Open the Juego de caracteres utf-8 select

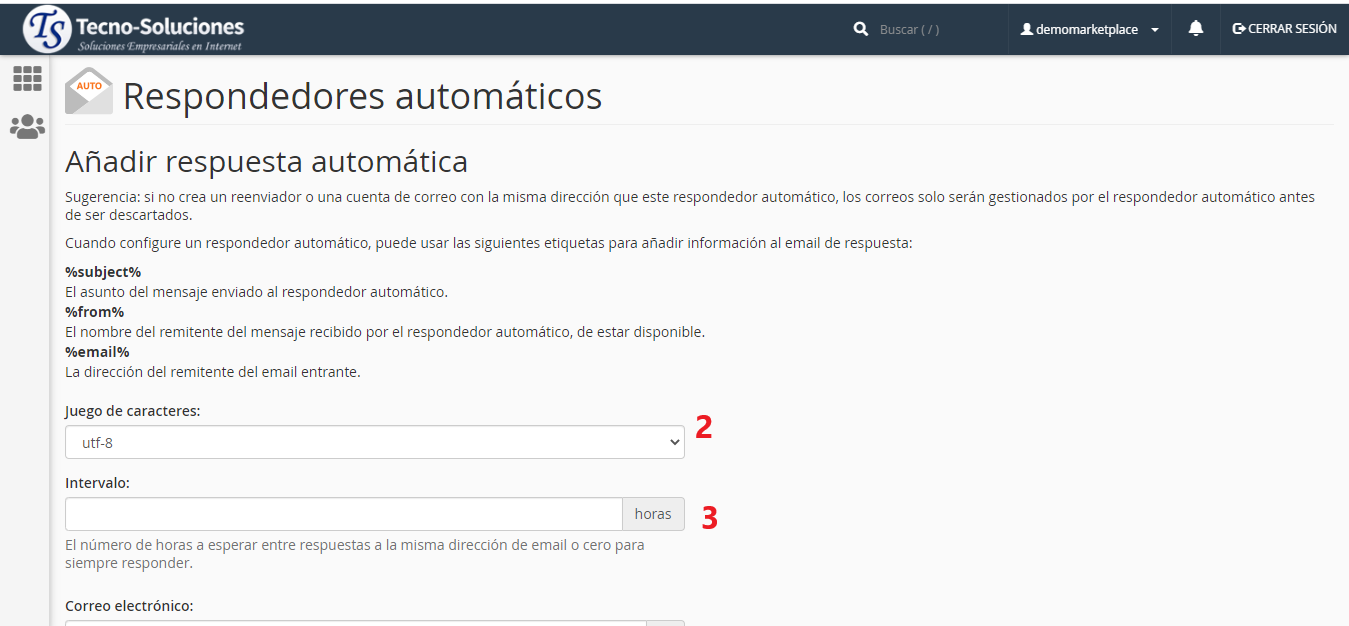(374, 442)
